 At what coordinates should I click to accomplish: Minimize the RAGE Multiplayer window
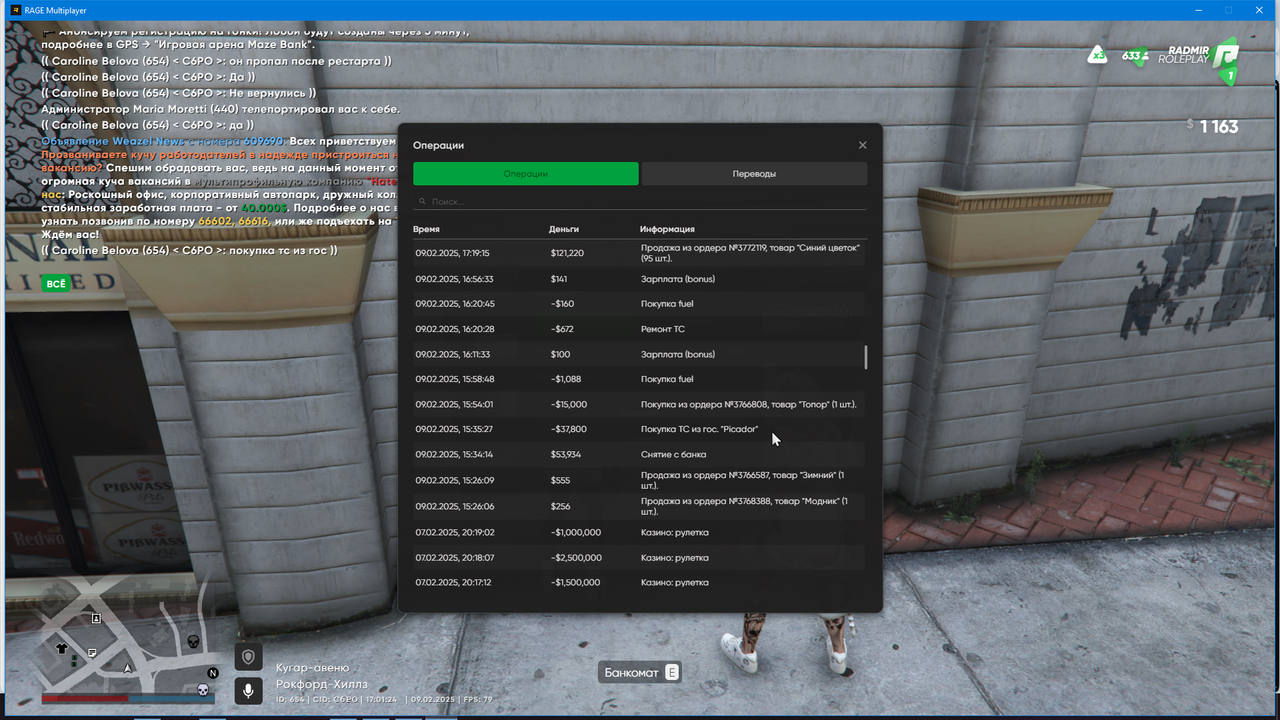1199,9
